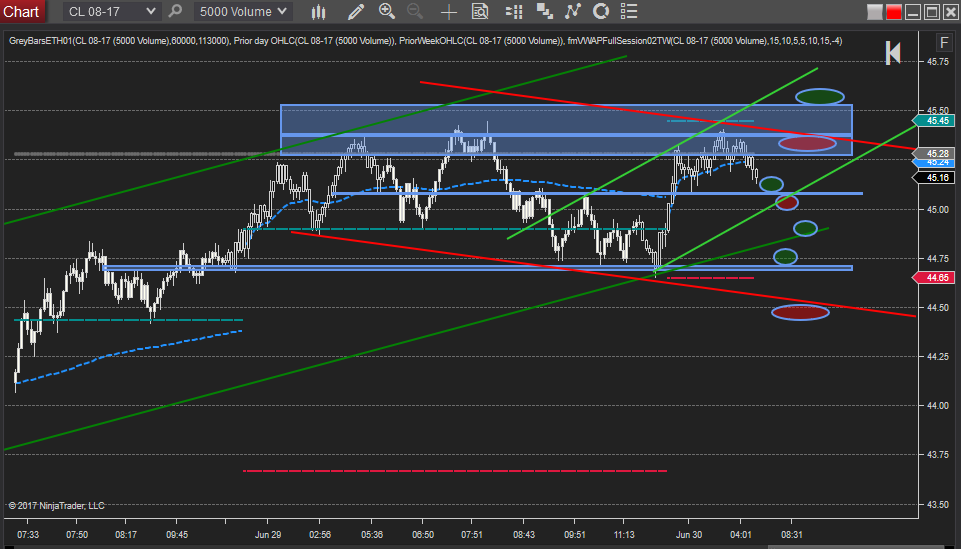This screenshot has height=549, width=961.
Task: Open the chart trader icon
Action: coord(514,11)
